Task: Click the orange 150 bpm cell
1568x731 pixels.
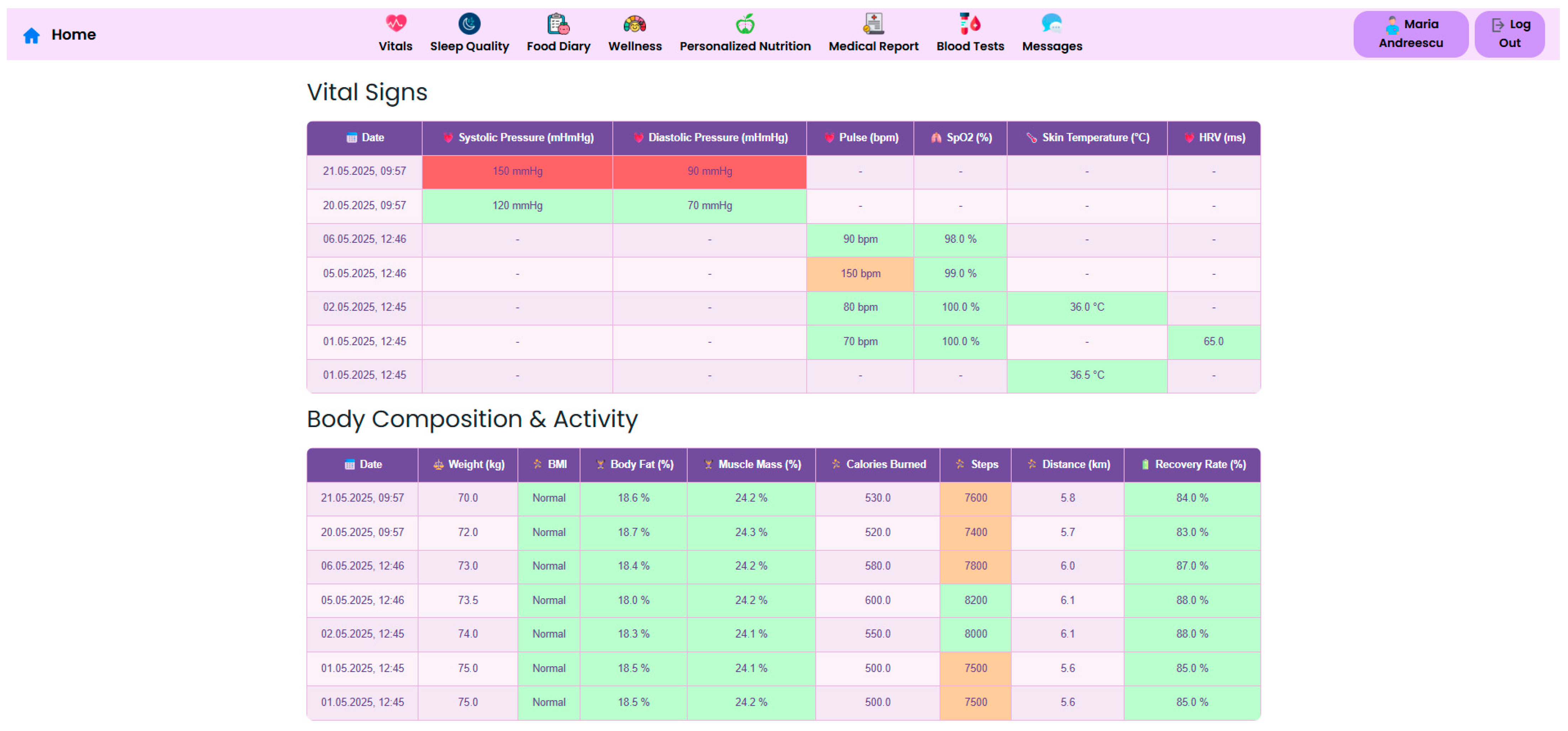Action: 860,273
